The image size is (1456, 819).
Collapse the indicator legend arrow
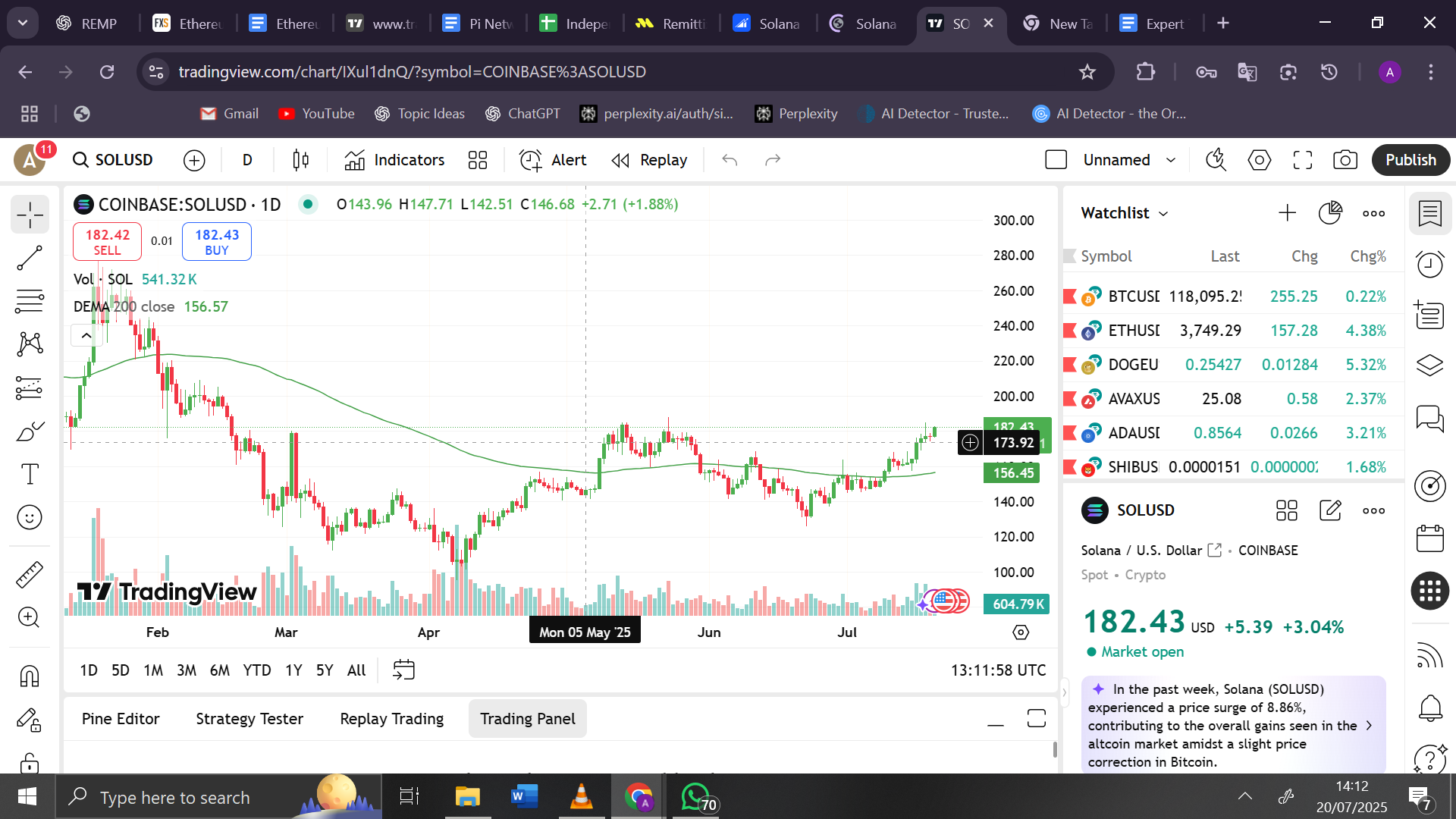click(86, 335)
